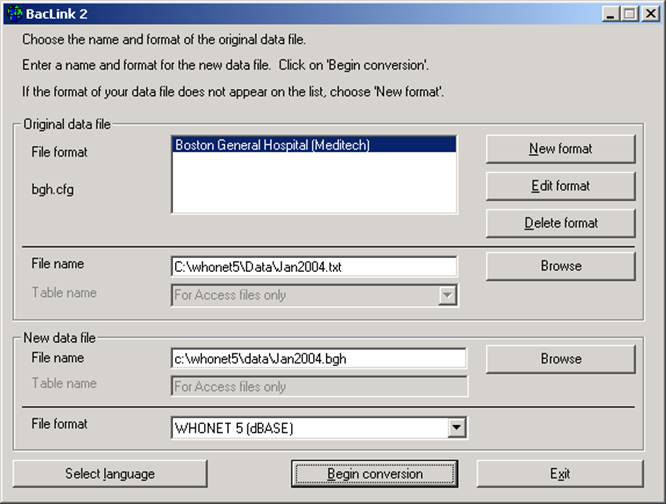This screenshot has width=666, height=504.
Task: Maximize the BacLink 2 window
Action: [629, 14]
